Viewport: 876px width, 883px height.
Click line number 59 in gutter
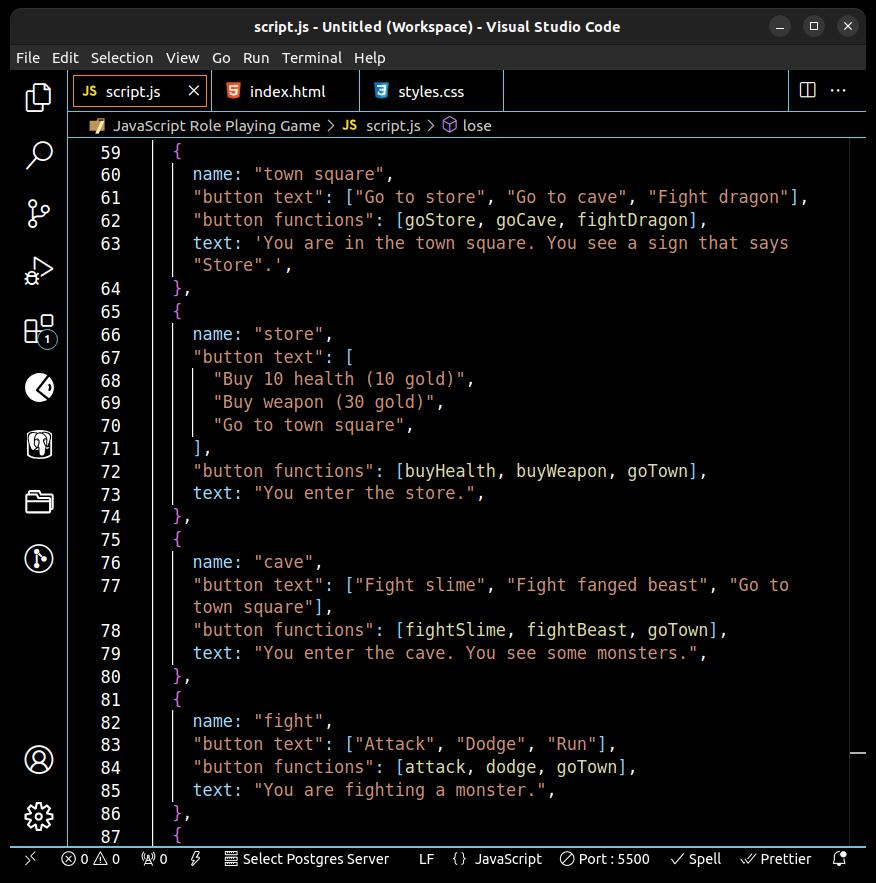tap(110, 153)
